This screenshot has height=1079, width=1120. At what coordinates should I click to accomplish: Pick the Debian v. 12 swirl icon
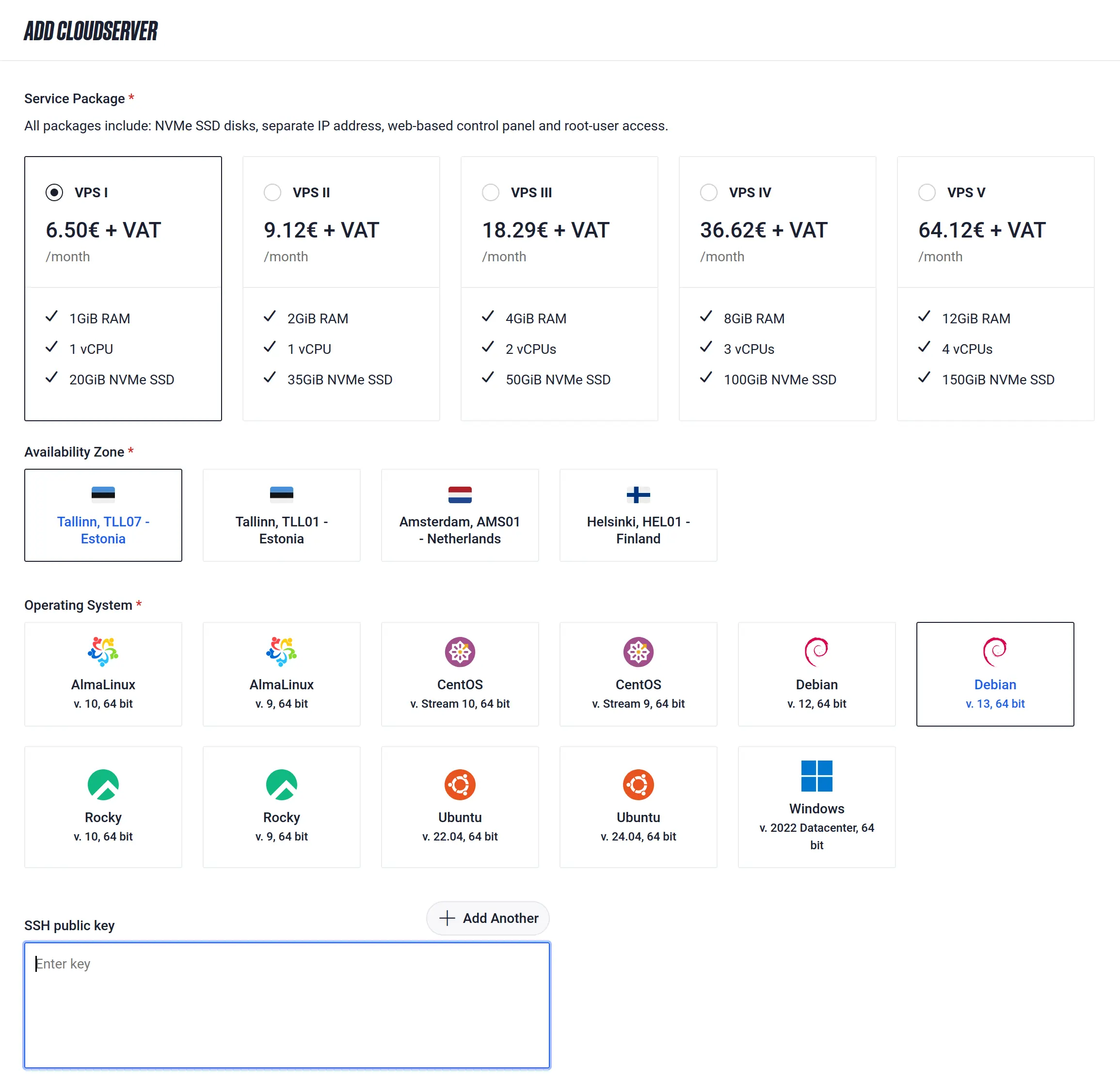click(x=816, y=651)
